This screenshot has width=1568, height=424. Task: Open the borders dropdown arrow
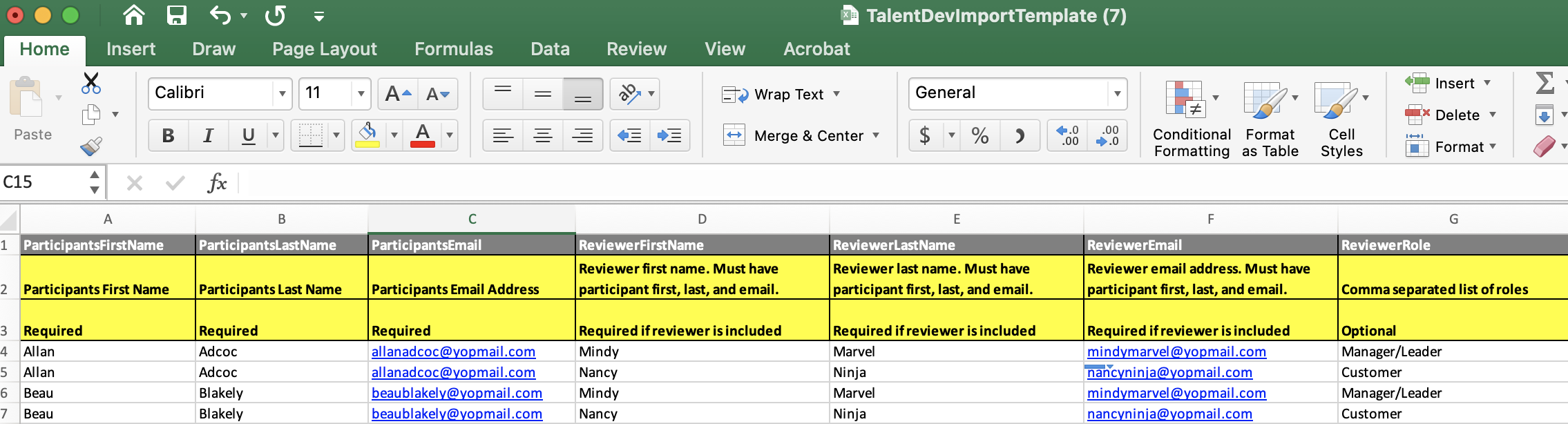[336, 135]
